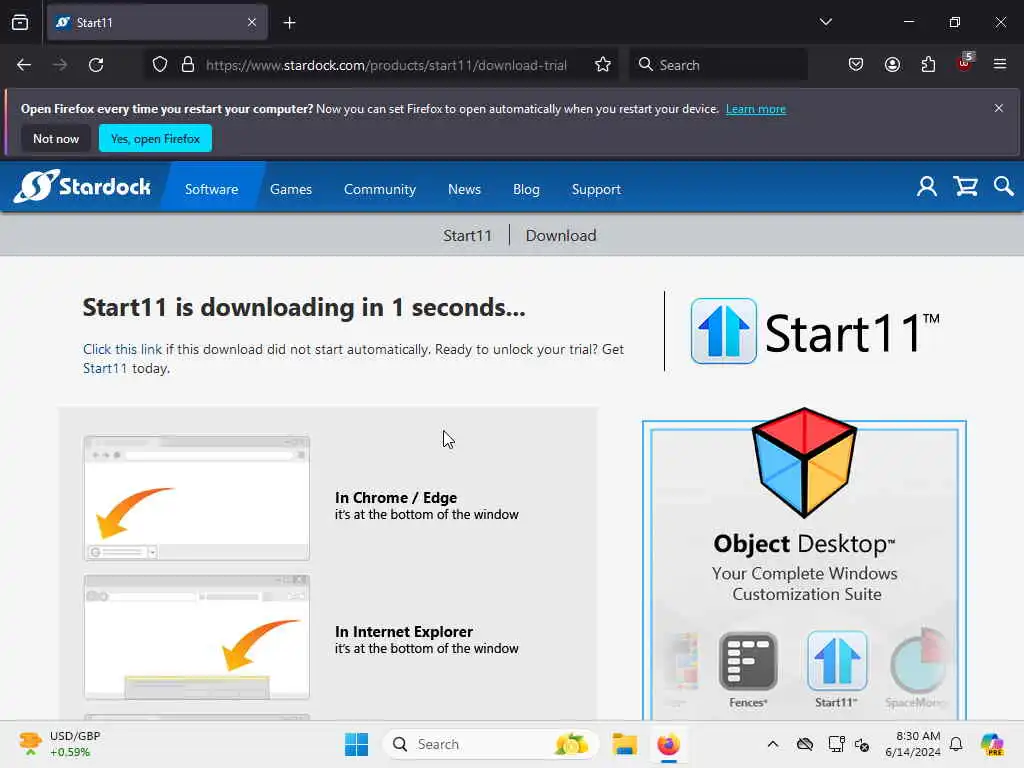Screen dimensions: 1024x768
Task: Open the Blog nav item
Action: tap(526, 189)
